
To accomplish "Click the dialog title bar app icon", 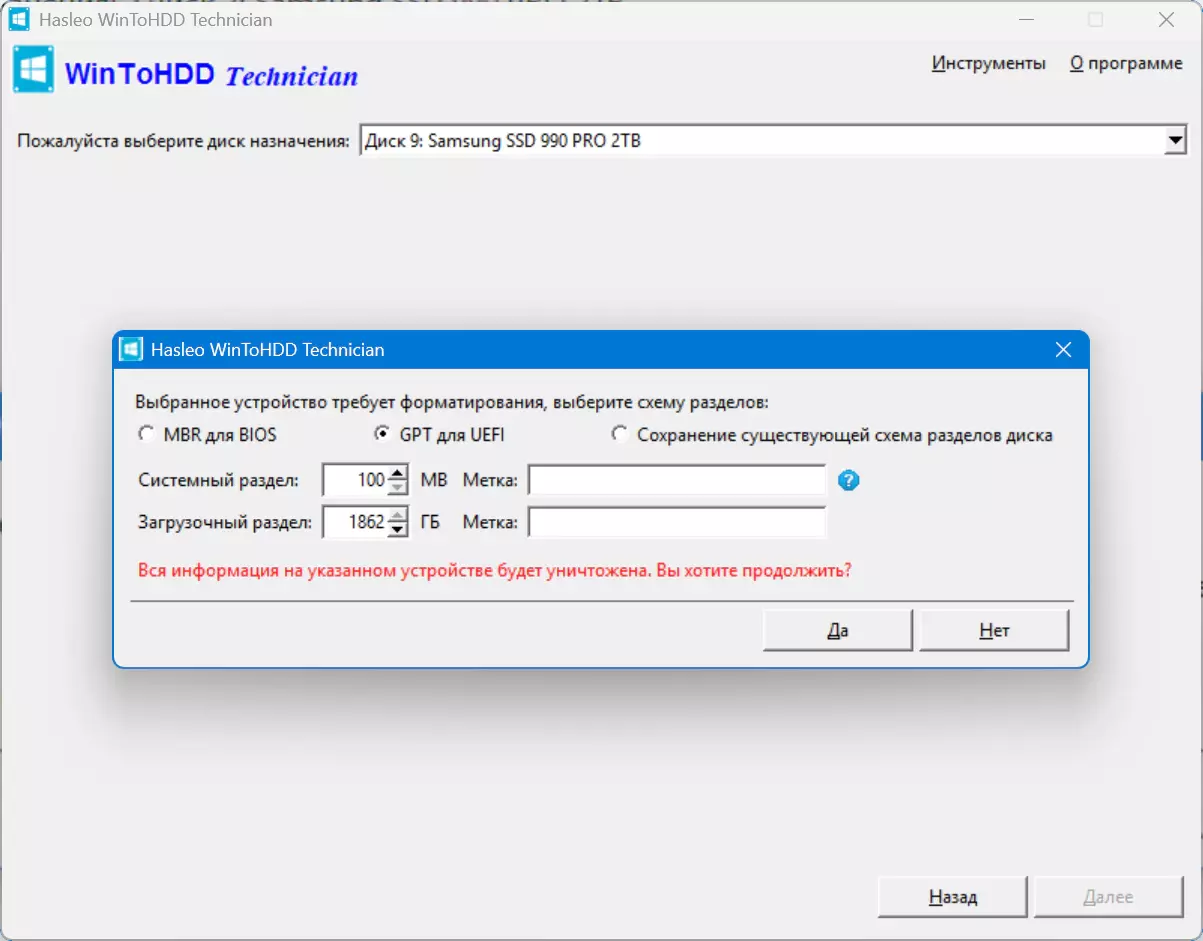I will tap(130, 350).
